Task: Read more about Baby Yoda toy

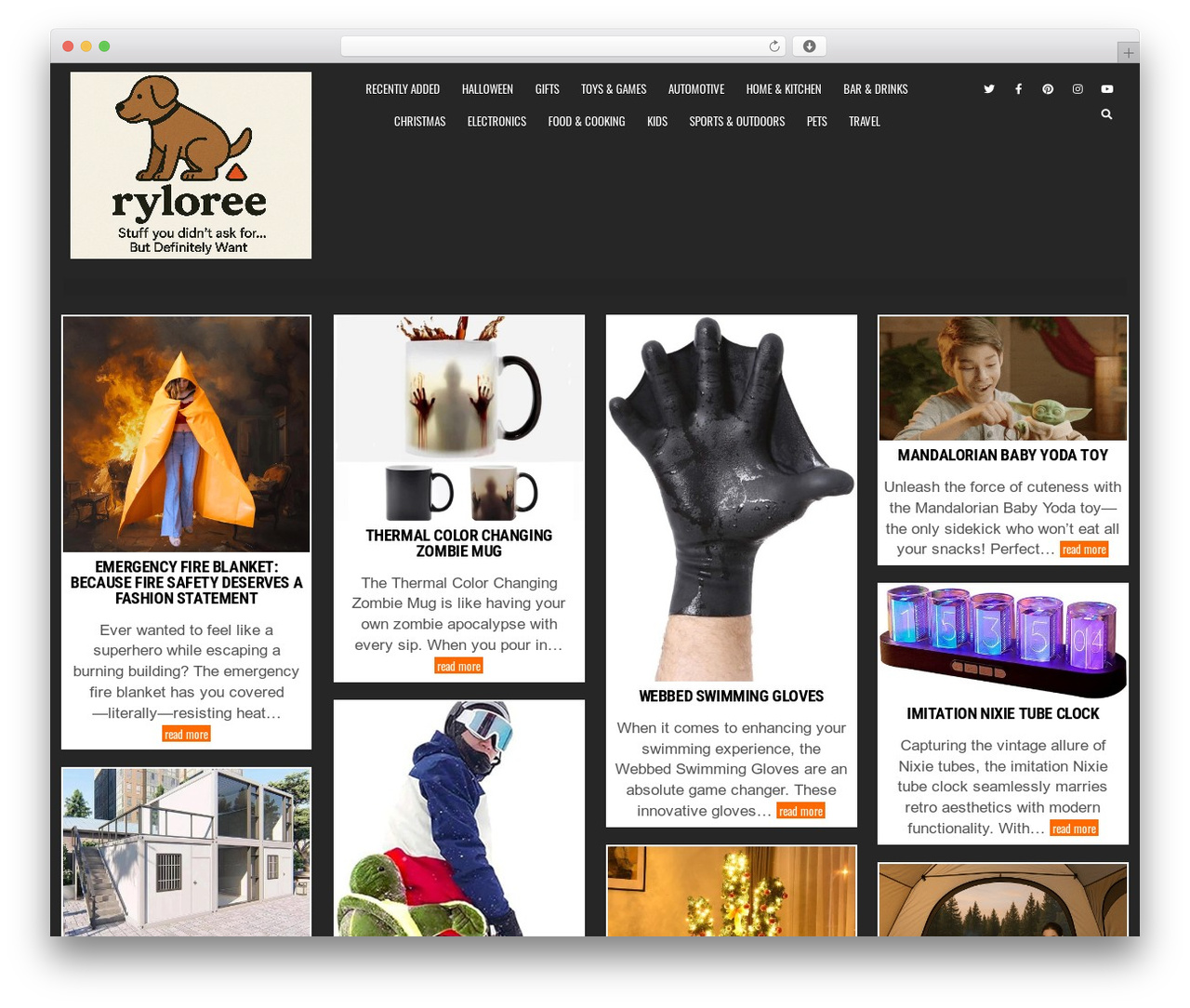Action: click(1084, 550)
